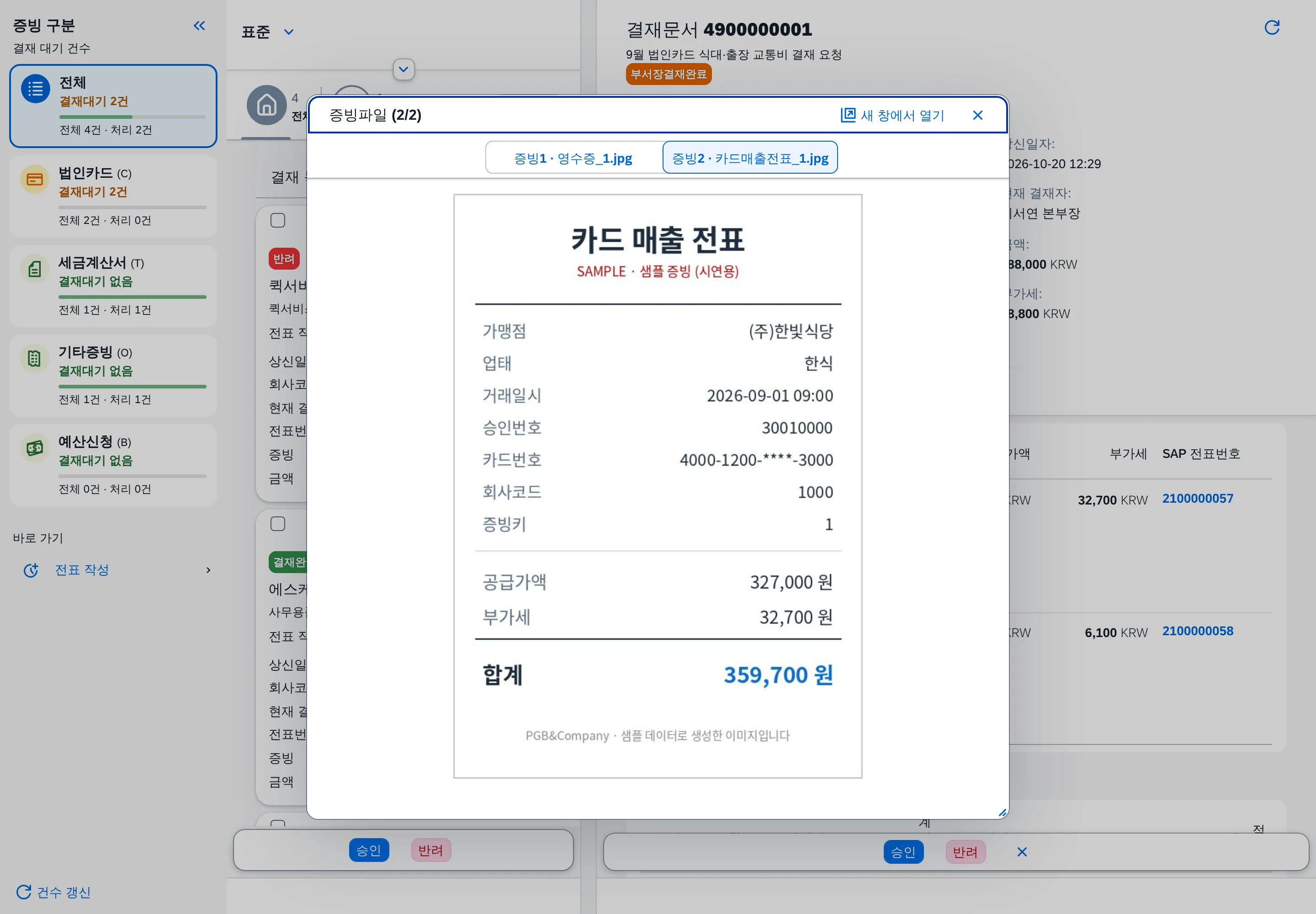Click the total amount 359,700 원
Viewport: 1316px width, 914px height.
coord(778,675)
